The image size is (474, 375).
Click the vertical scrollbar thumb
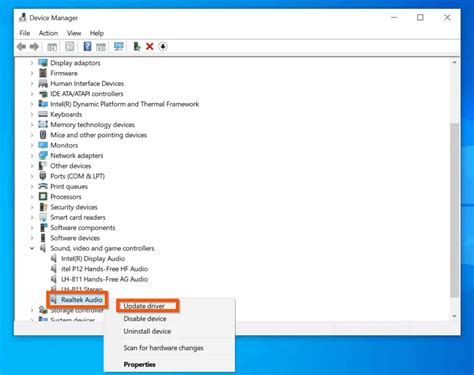(454, 210)
